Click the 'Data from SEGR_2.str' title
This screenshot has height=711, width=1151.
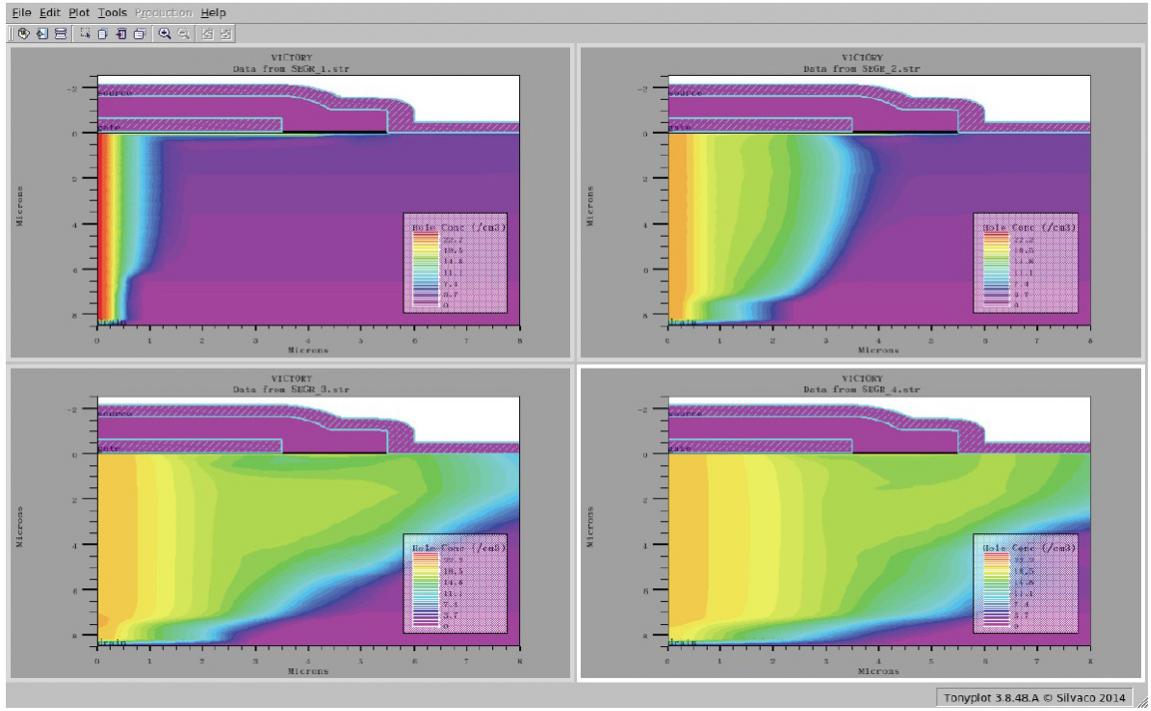tap(861, 69)
